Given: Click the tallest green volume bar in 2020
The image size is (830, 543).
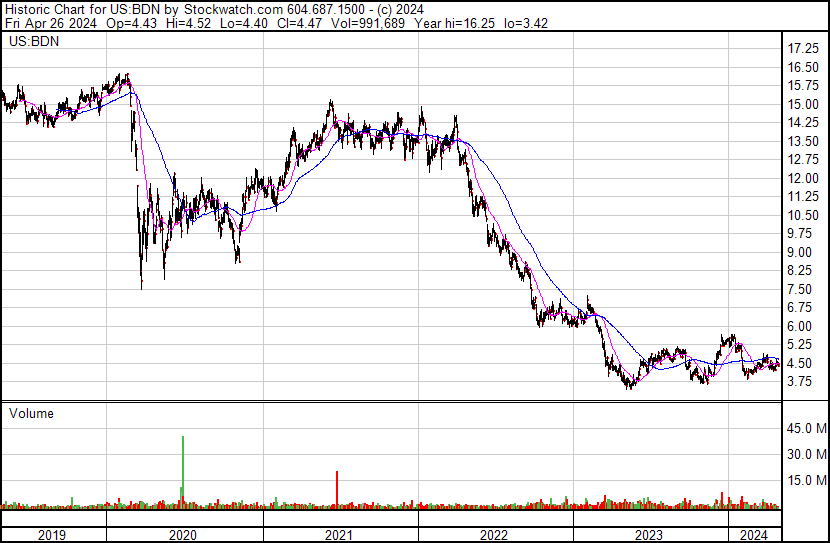Looking at the screenshot, I should 183,470.
